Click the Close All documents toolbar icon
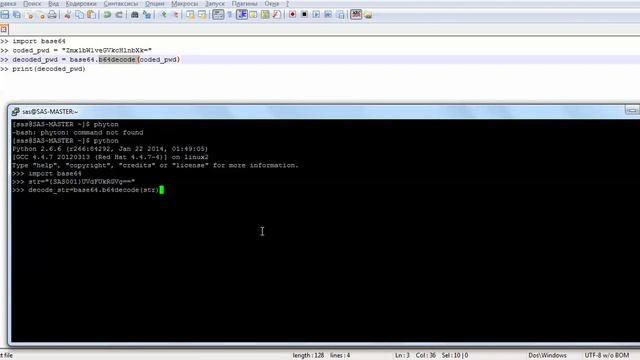640x360 pixels. pyautogui.click(x=41, y=15)
